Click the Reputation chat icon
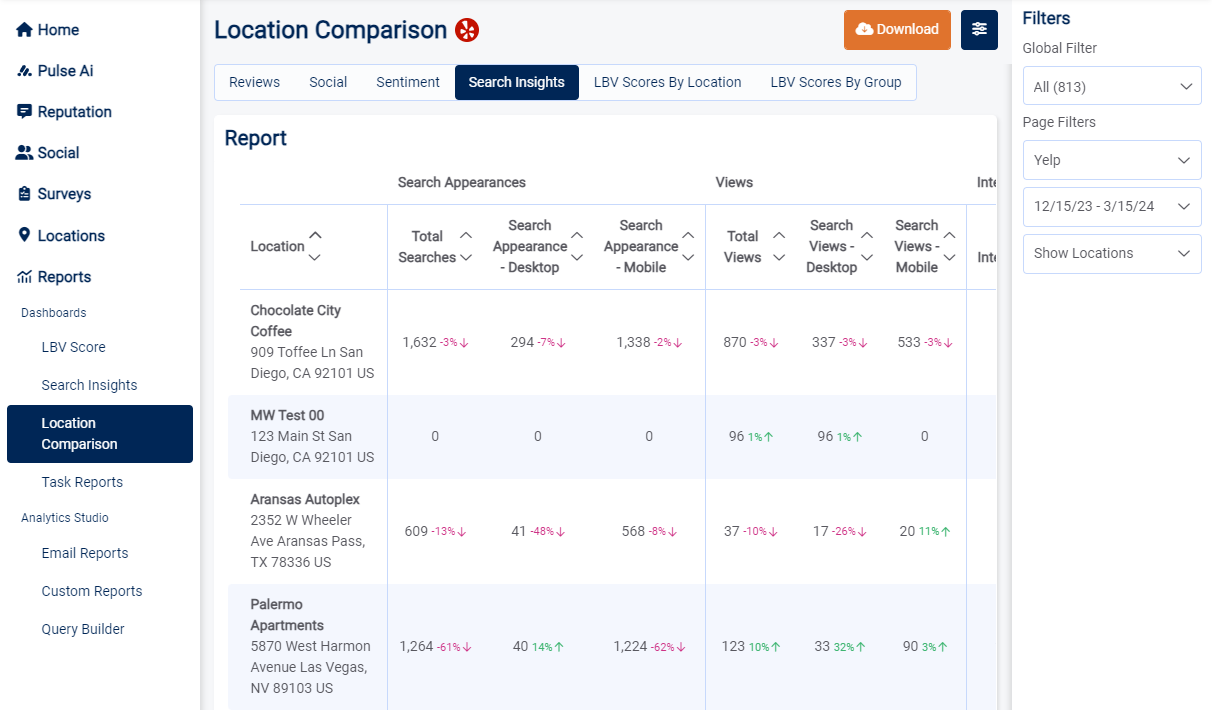This screenshot has width=1212, height=710. (x=24, y=112)
